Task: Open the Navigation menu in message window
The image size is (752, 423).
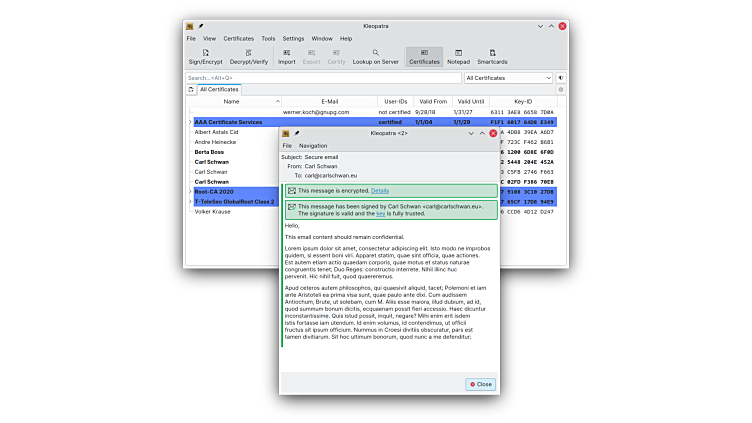Action: 313,145
